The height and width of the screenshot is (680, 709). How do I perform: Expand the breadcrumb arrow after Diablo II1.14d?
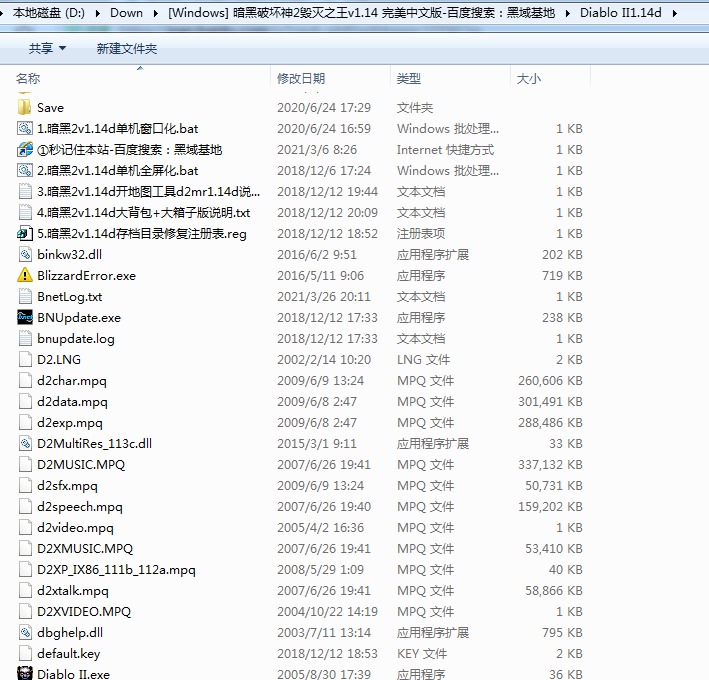pos(675,13)
